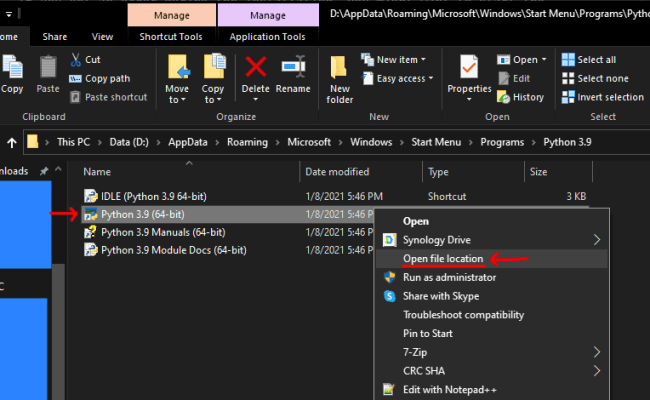Open the Copy to dropdown
650x400 pixels.
pos(213,94)
